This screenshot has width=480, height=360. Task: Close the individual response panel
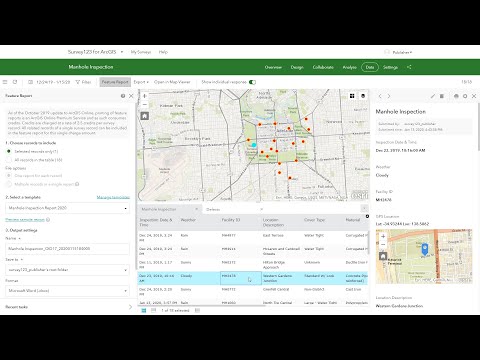(474, 96)
